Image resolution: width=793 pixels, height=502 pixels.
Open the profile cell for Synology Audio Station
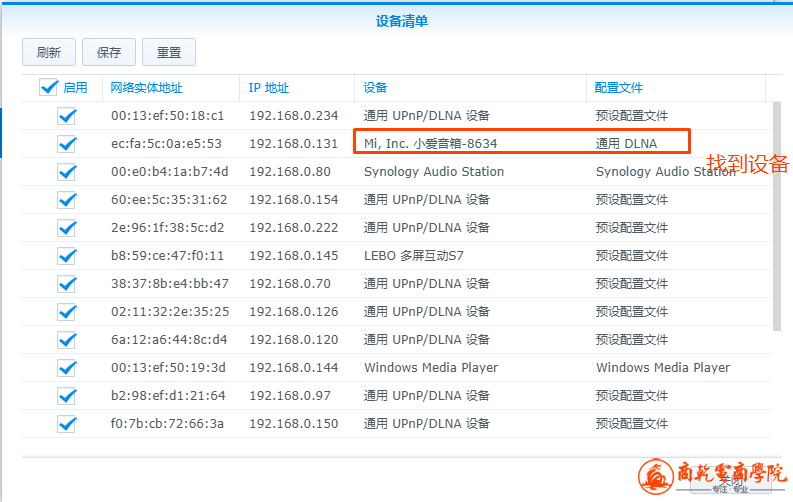(665, 172)
